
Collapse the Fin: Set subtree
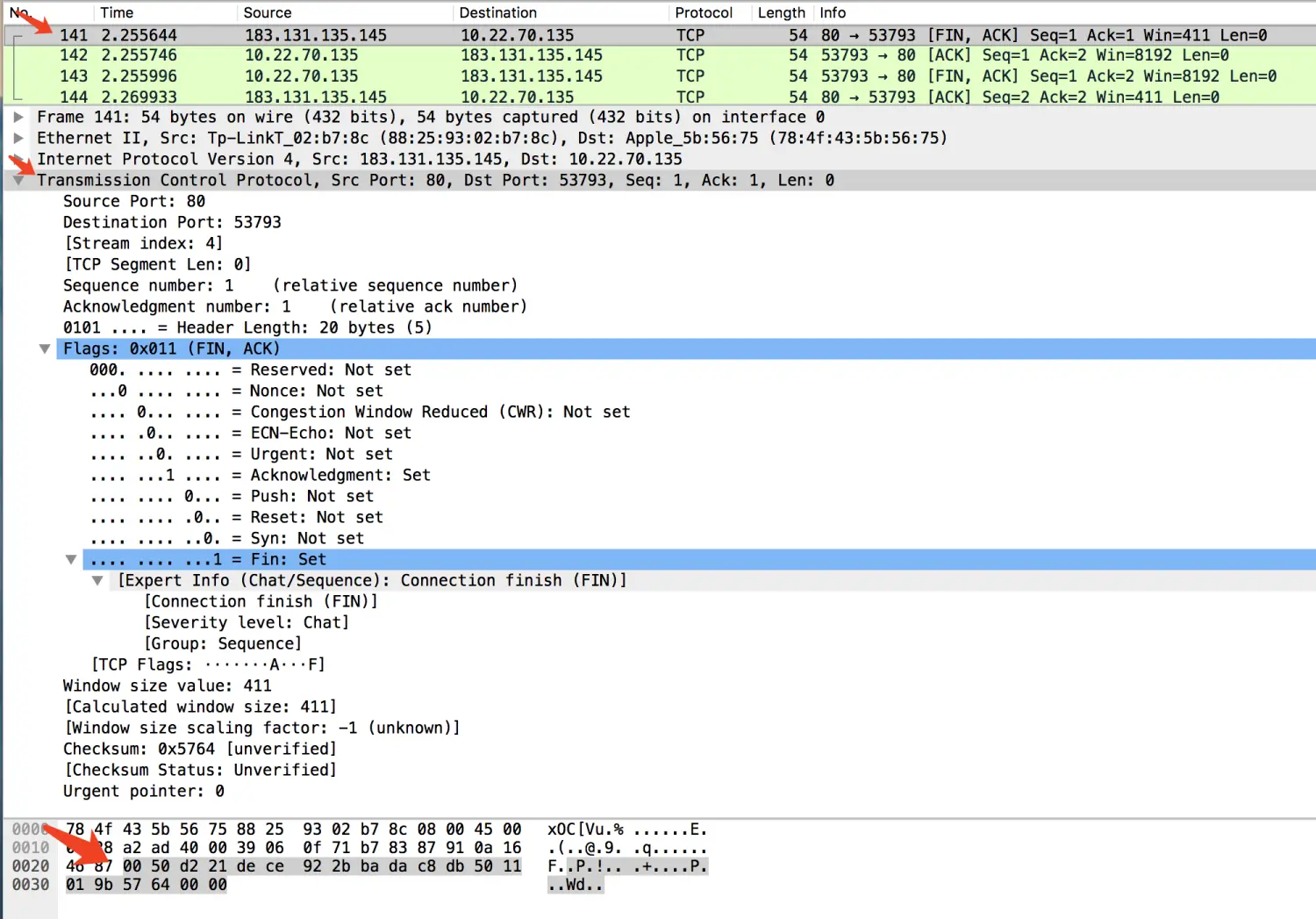71,559
